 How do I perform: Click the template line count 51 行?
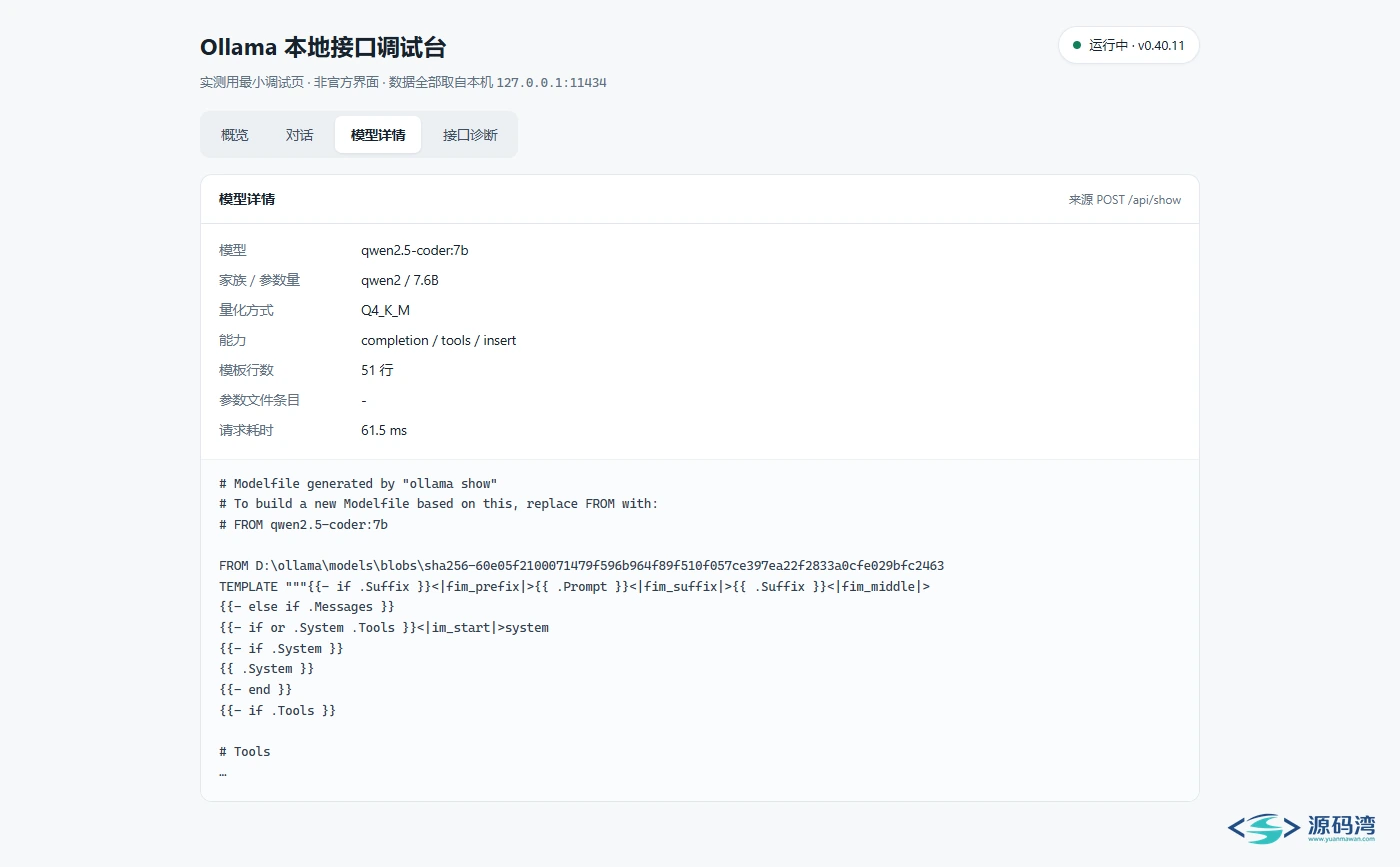(x=377, y=370)
